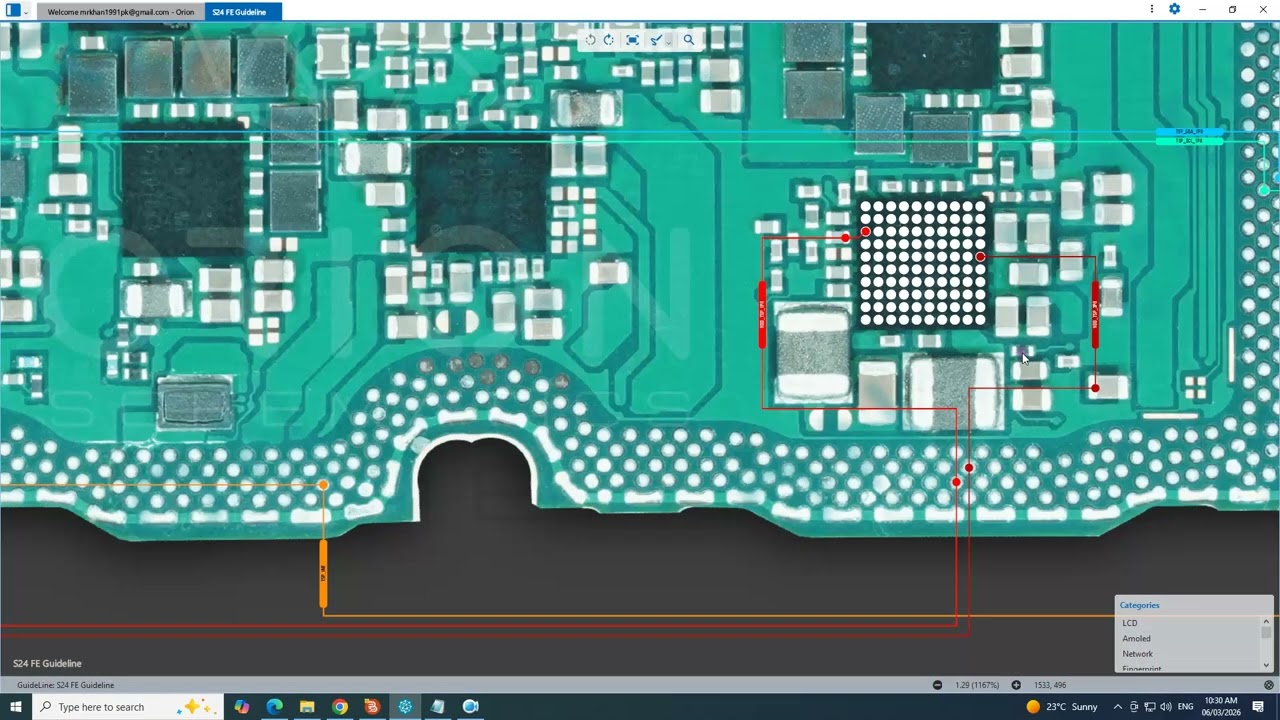
Task: Select the rotate right tool
Action: click(x=609, y=40)
